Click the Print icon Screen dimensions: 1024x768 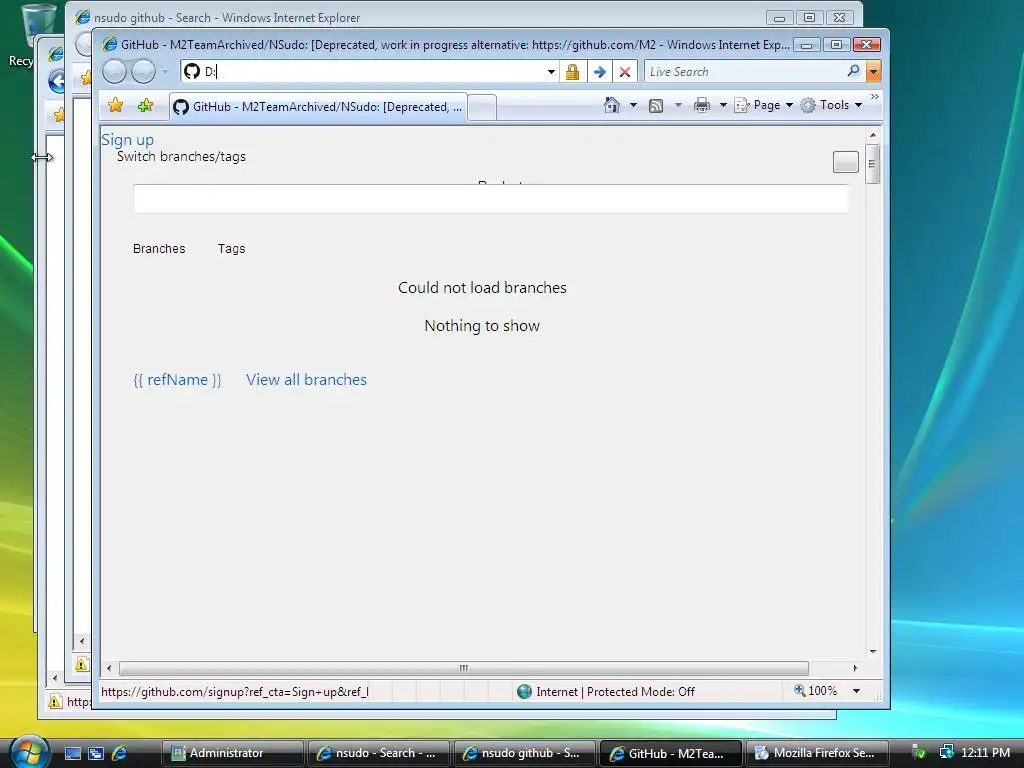(702, 105)
